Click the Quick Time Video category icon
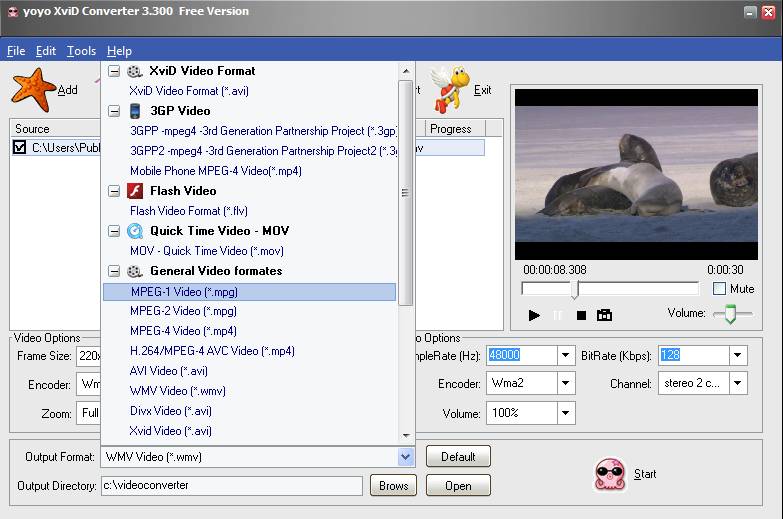The width and height of the screenshot is (783, 519). (x=133, y=231)
